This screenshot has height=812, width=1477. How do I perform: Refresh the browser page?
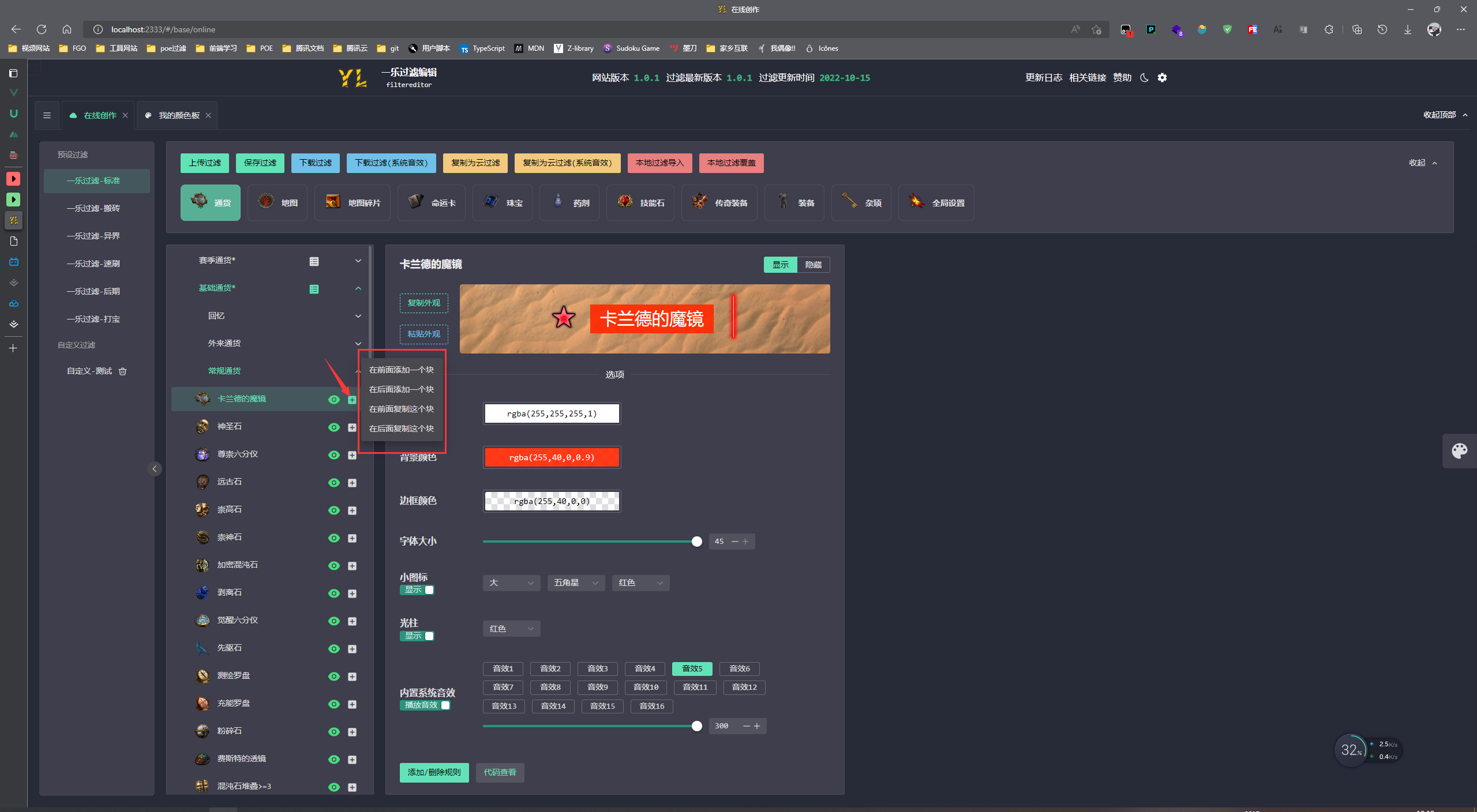click(42, 29)
